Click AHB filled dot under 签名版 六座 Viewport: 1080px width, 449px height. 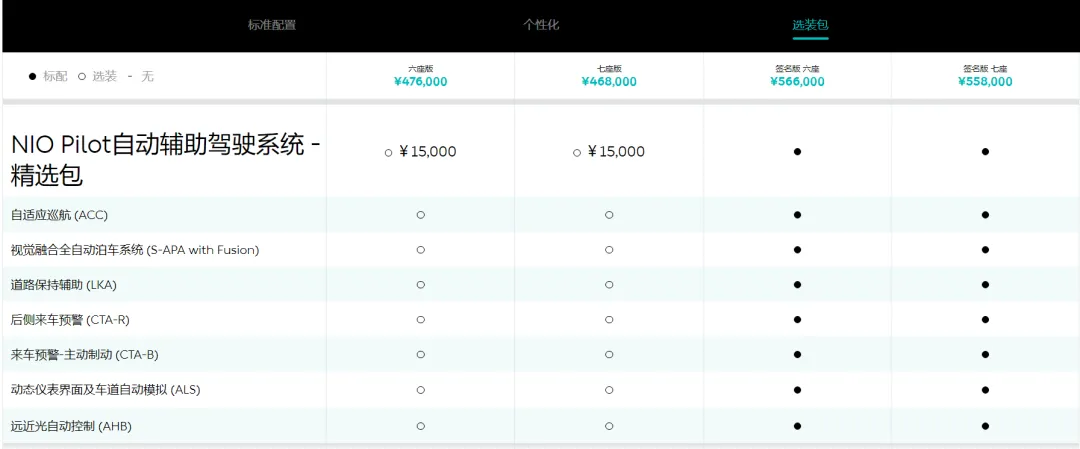[x=797, y=426]
